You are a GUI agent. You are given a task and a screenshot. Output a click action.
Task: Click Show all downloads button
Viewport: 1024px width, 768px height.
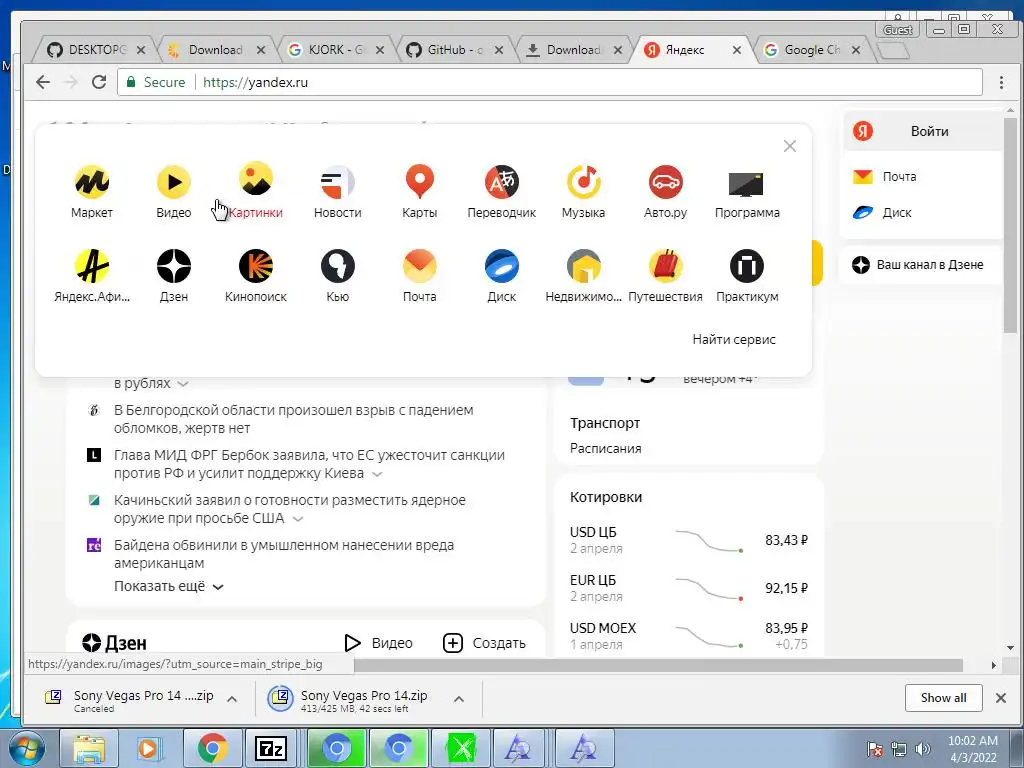click(944, 698)
